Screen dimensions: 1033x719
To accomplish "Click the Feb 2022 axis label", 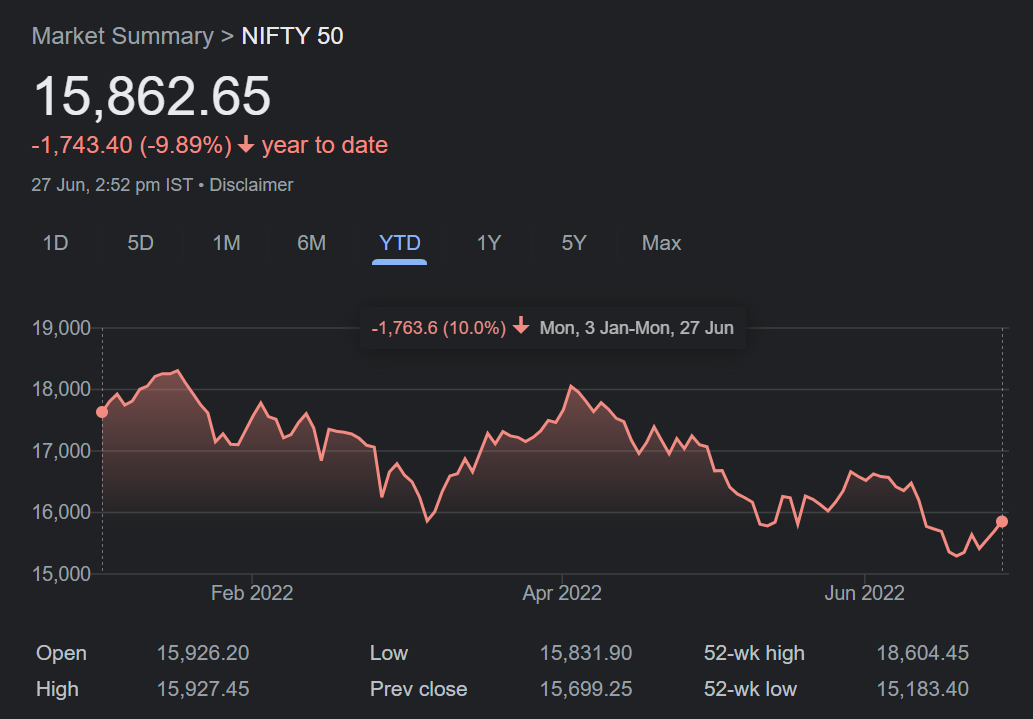I will [252, 593].
